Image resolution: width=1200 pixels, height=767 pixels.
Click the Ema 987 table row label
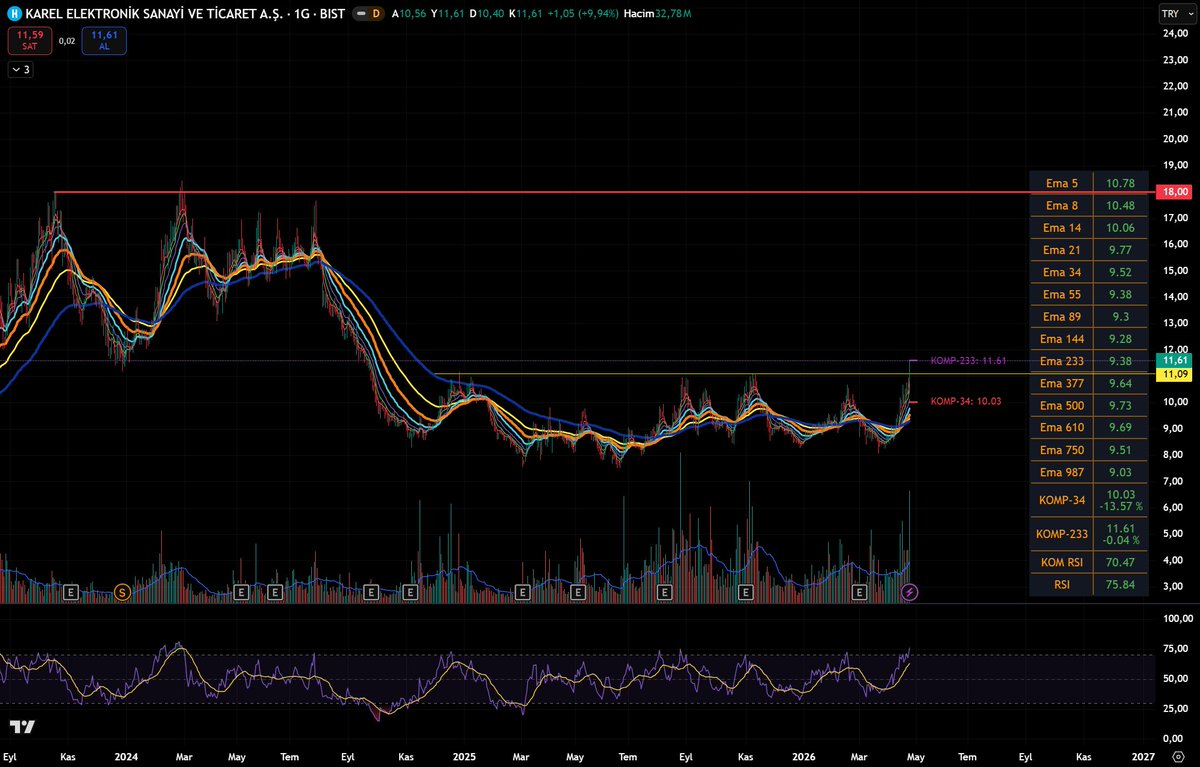1061,472
